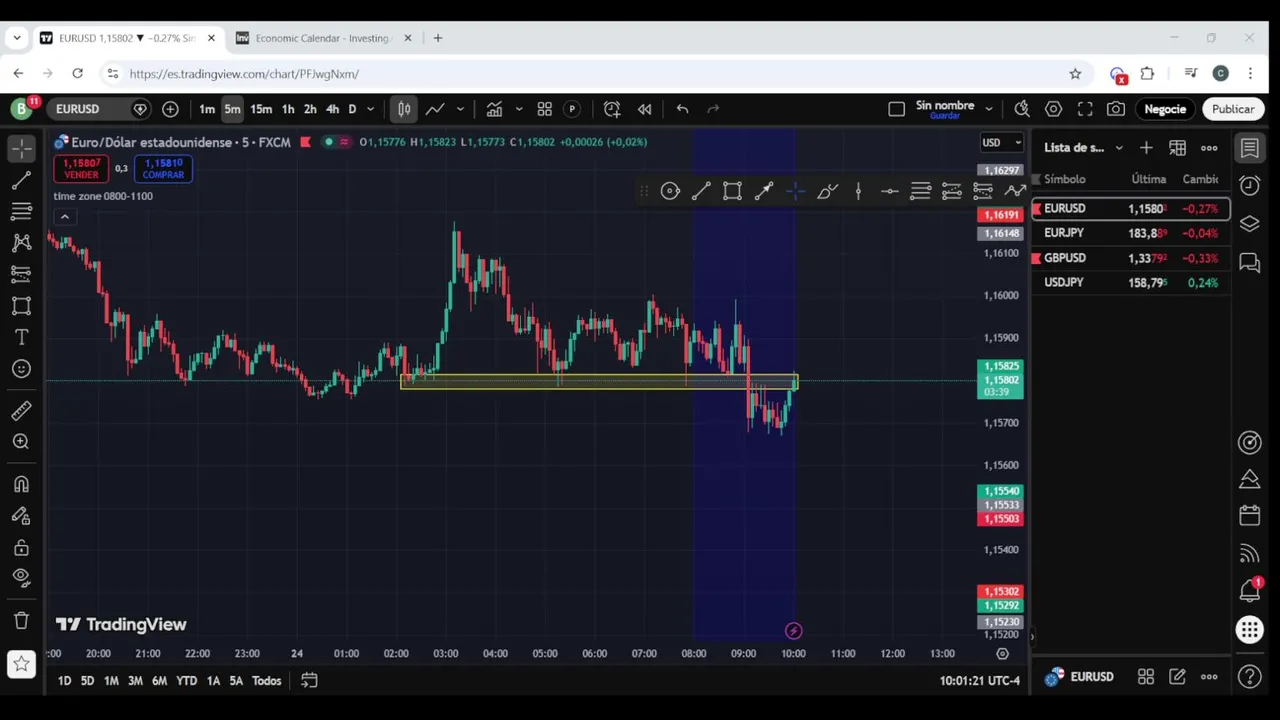The image size is (1280, 720).
Task: Select the YTD range tab
Action: click(186, 681)
